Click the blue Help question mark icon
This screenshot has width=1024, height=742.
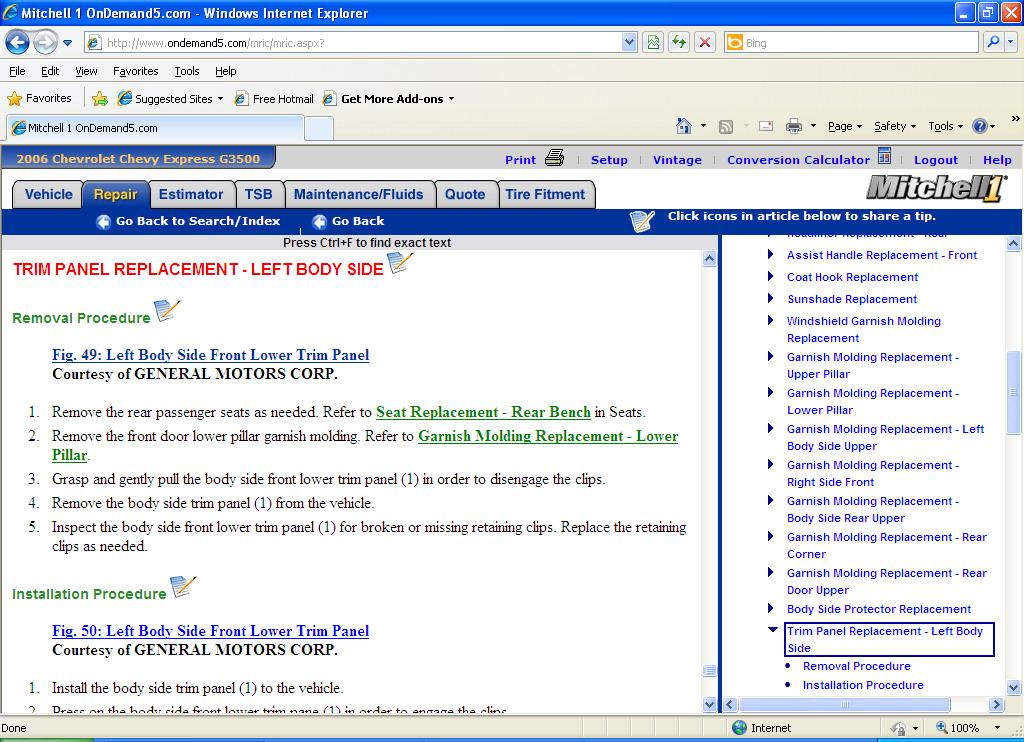980,126
